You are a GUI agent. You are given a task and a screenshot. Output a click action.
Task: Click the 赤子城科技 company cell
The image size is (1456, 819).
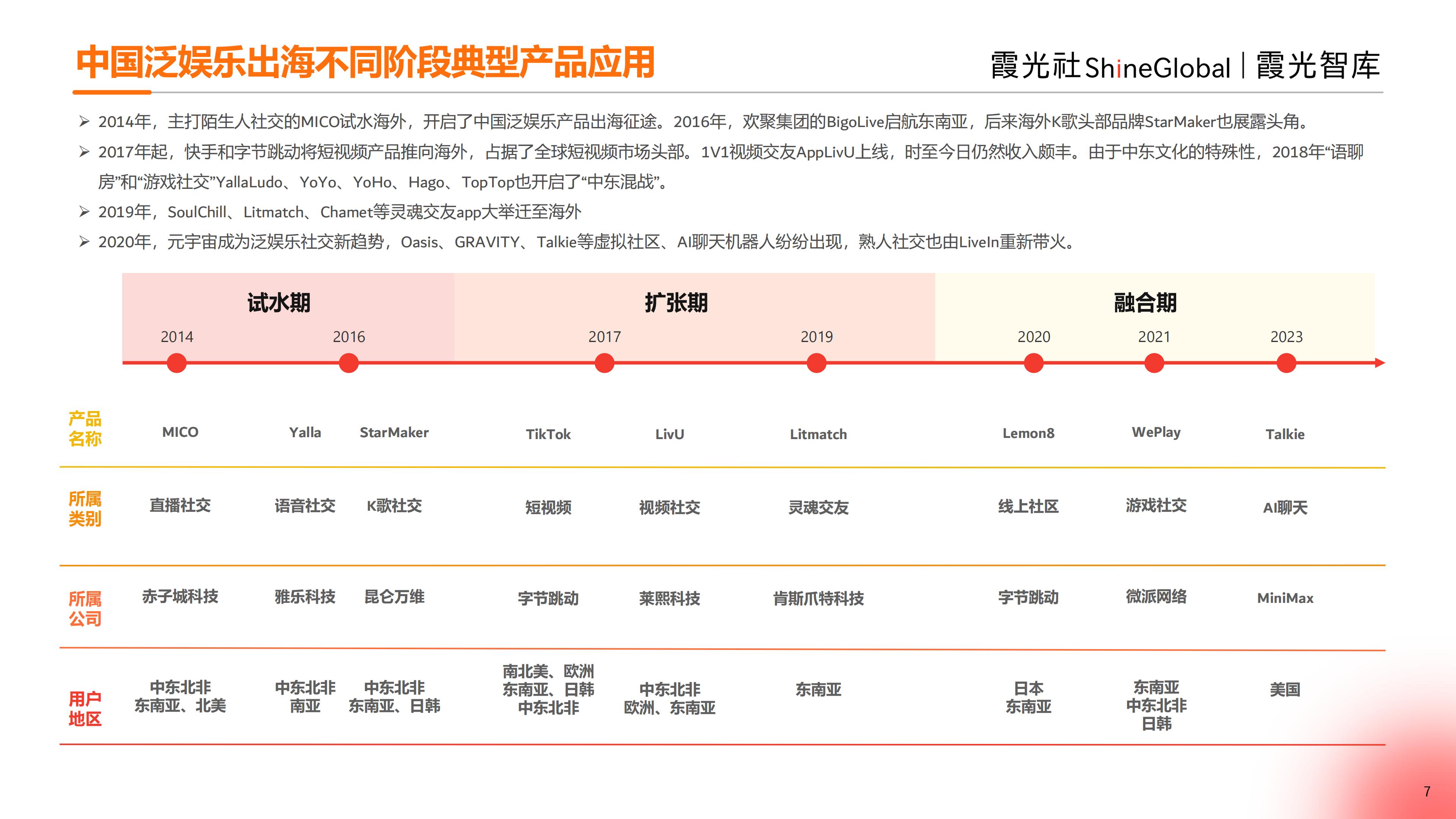pyautogui.click(x=180, y=596)
